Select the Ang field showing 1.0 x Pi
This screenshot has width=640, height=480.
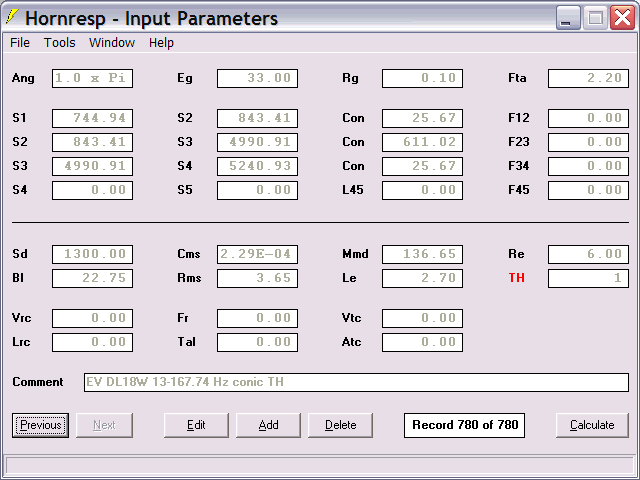(x=92, y=78)
